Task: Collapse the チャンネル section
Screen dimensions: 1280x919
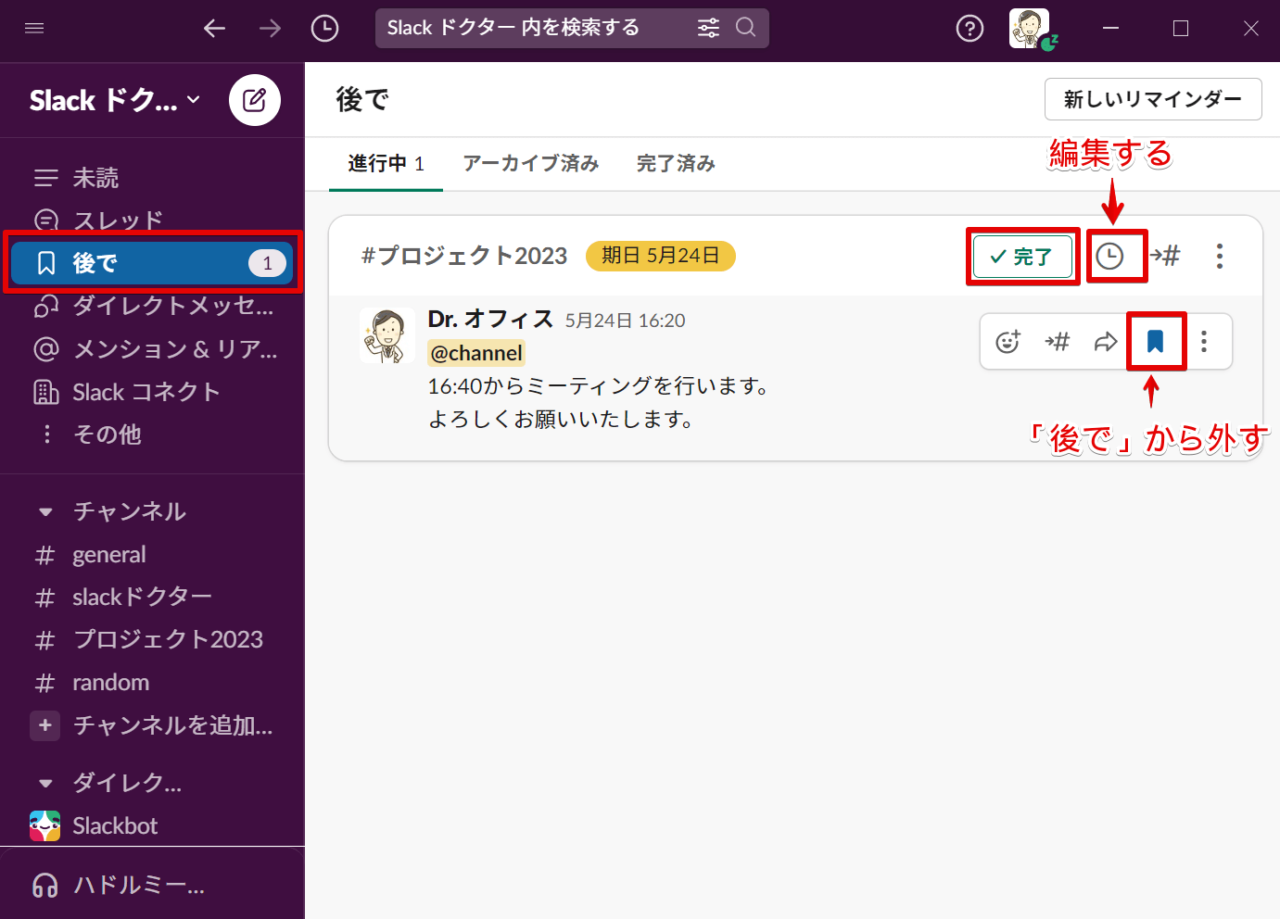Action: (x=45, y=512)
